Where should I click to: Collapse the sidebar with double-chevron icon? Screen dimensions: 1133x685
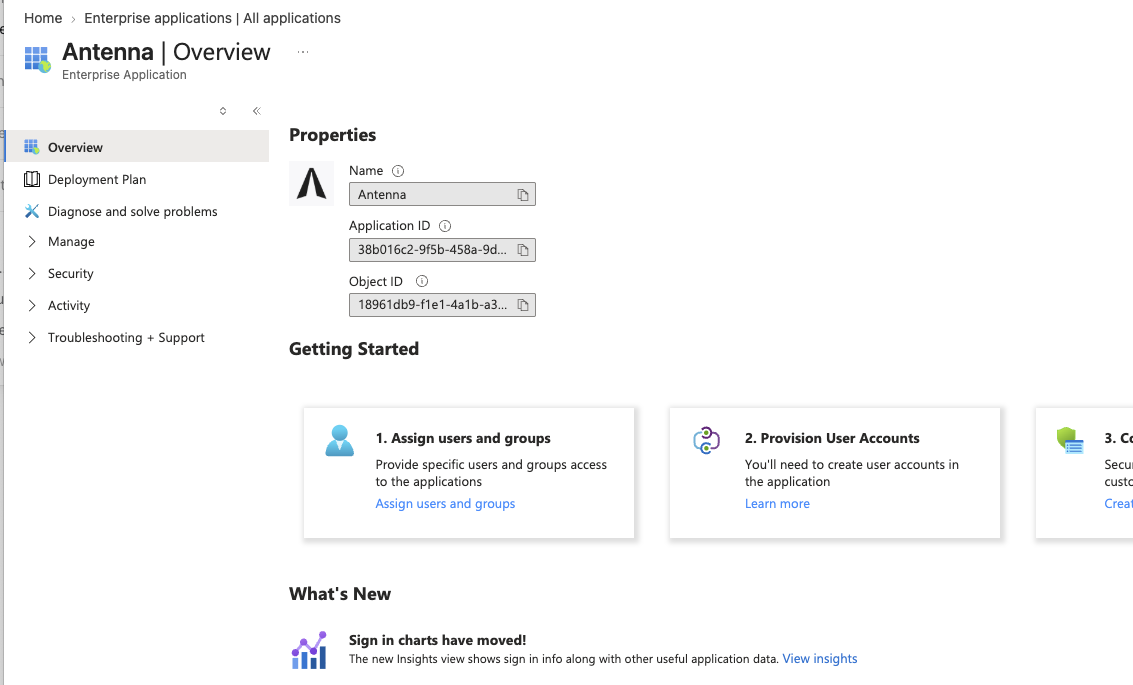tap(257, 111)
